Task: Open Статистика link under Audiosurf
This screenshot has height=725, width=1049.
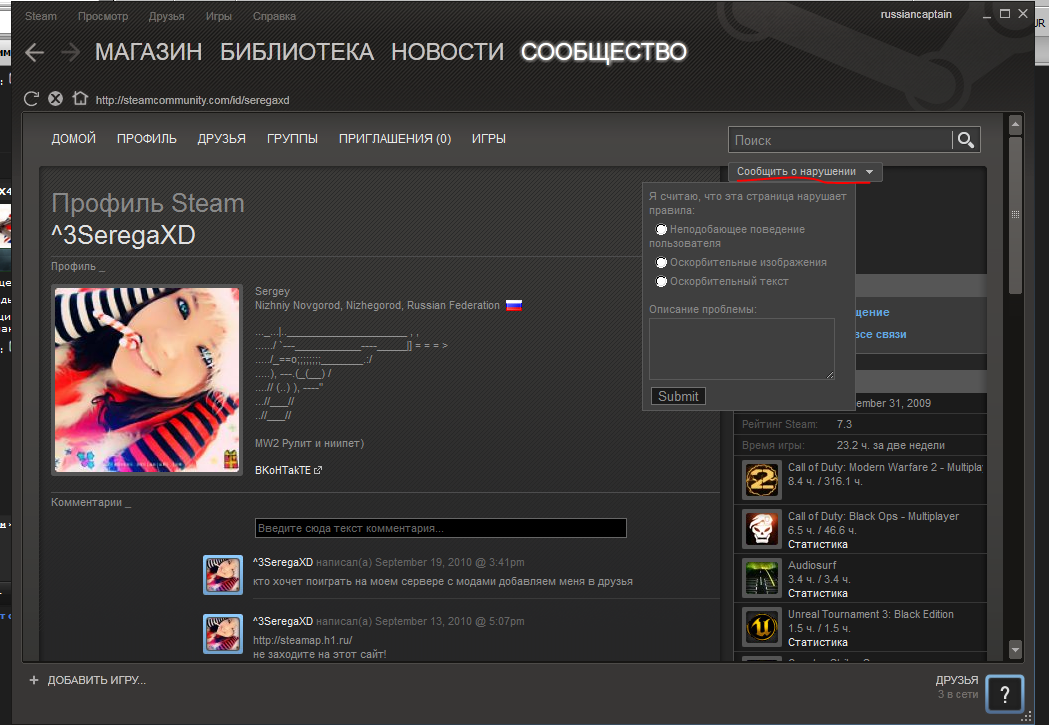Action: click(818, 593)
